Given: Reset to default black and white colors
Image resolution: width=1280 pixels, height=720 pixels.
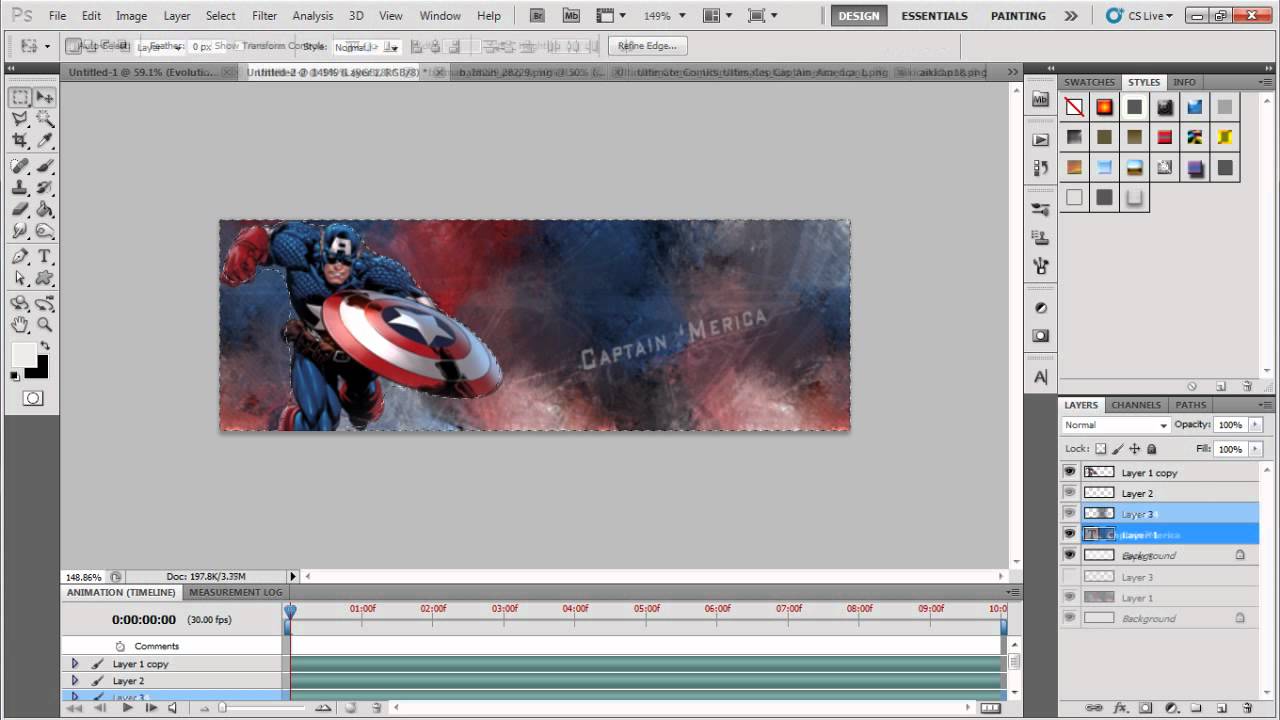Looking at the screenshot, I should (x=15, y=376).
